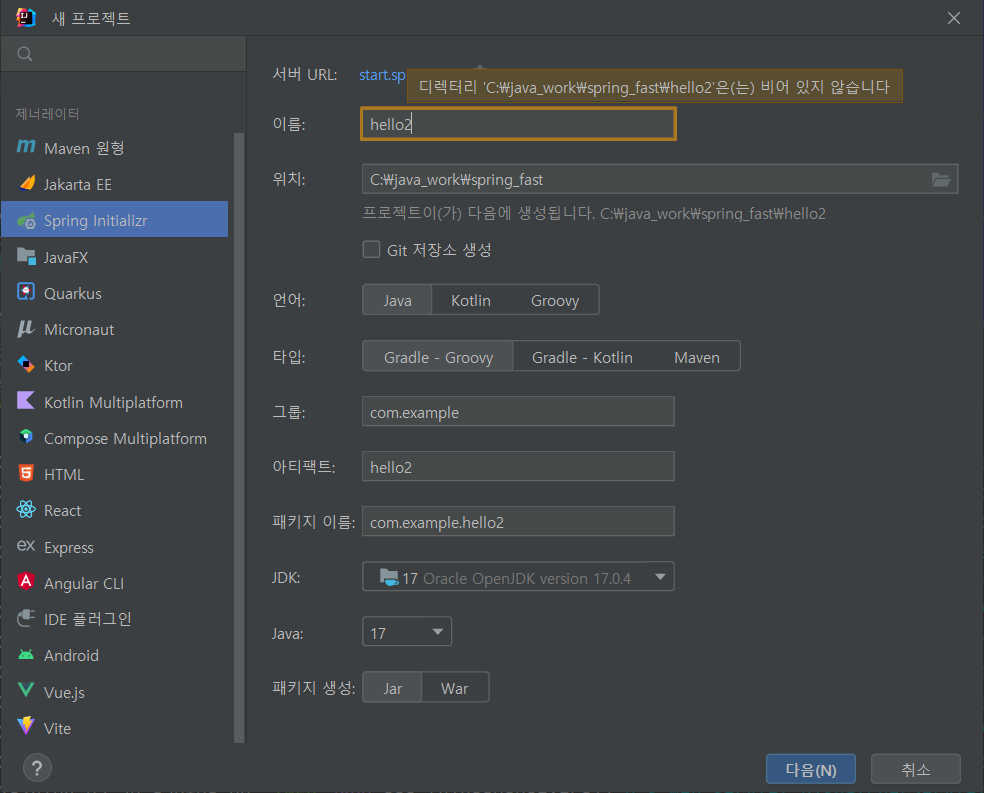Viewport: 984px width, 793px height.
Task: Select Ktor generator
Action: 115,366
